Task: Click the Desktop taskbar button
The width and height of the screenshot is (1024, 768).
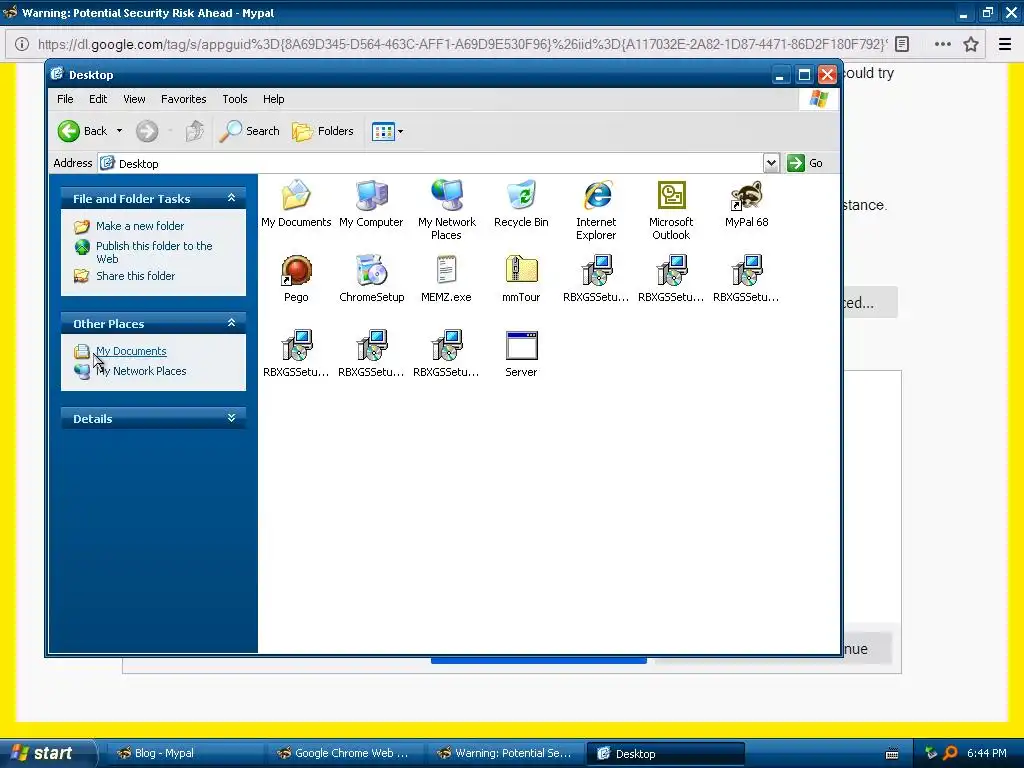Action: tap(665, 754)
